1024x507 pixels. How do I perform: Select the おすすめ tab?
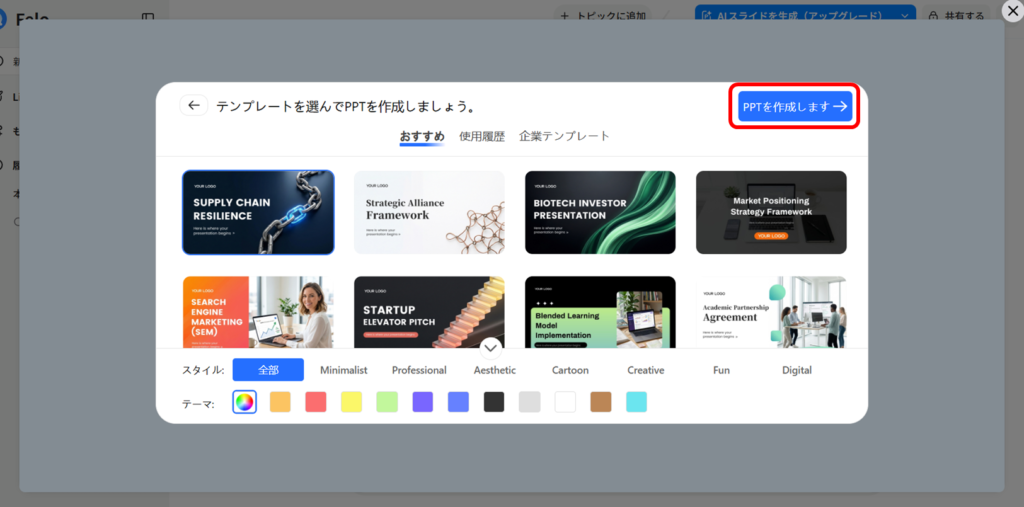(422, 136)
